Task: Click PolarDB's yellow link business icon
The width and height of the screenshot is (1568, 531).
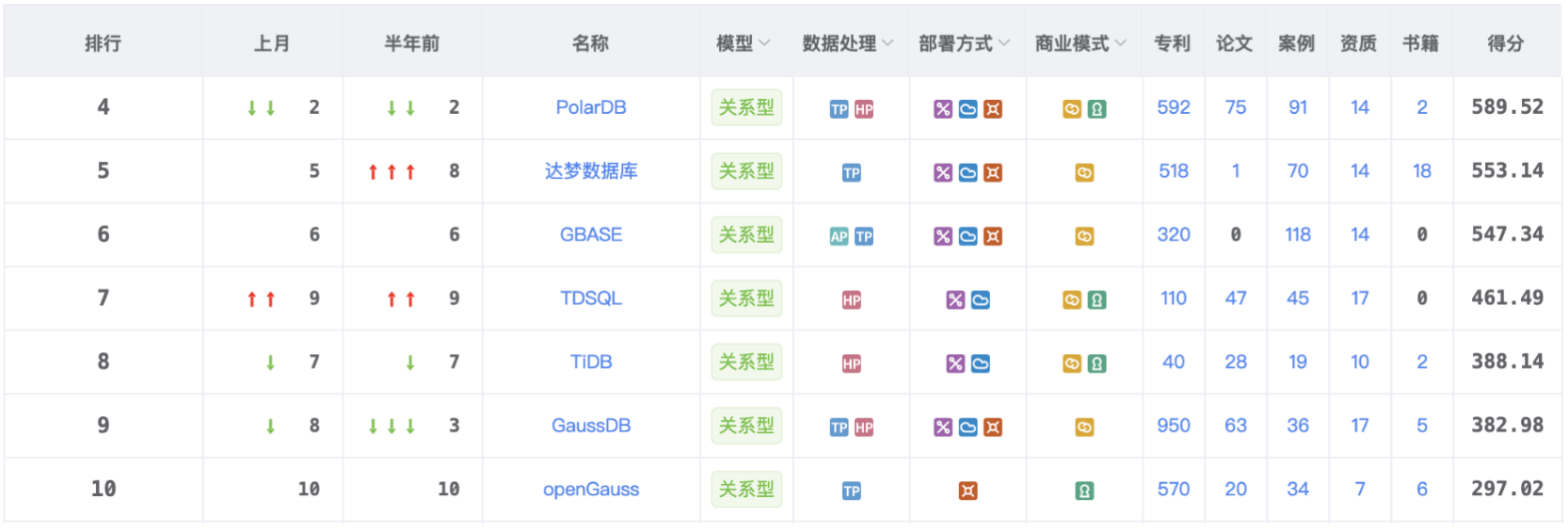Action: (x=1072, y=109)
